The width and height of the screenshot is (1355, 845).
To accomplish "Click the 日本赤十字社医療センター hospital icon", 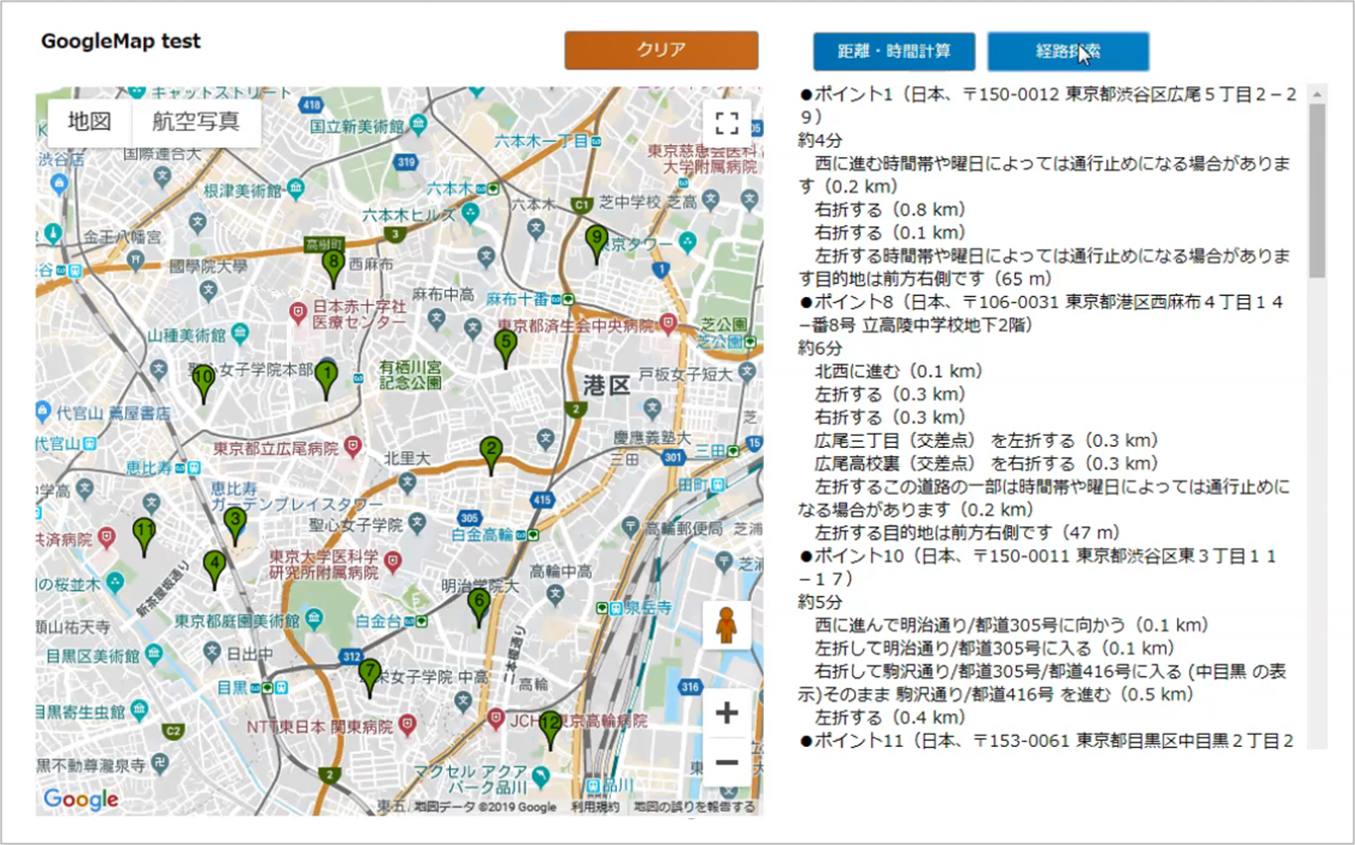I will click(x=297, y=313).
